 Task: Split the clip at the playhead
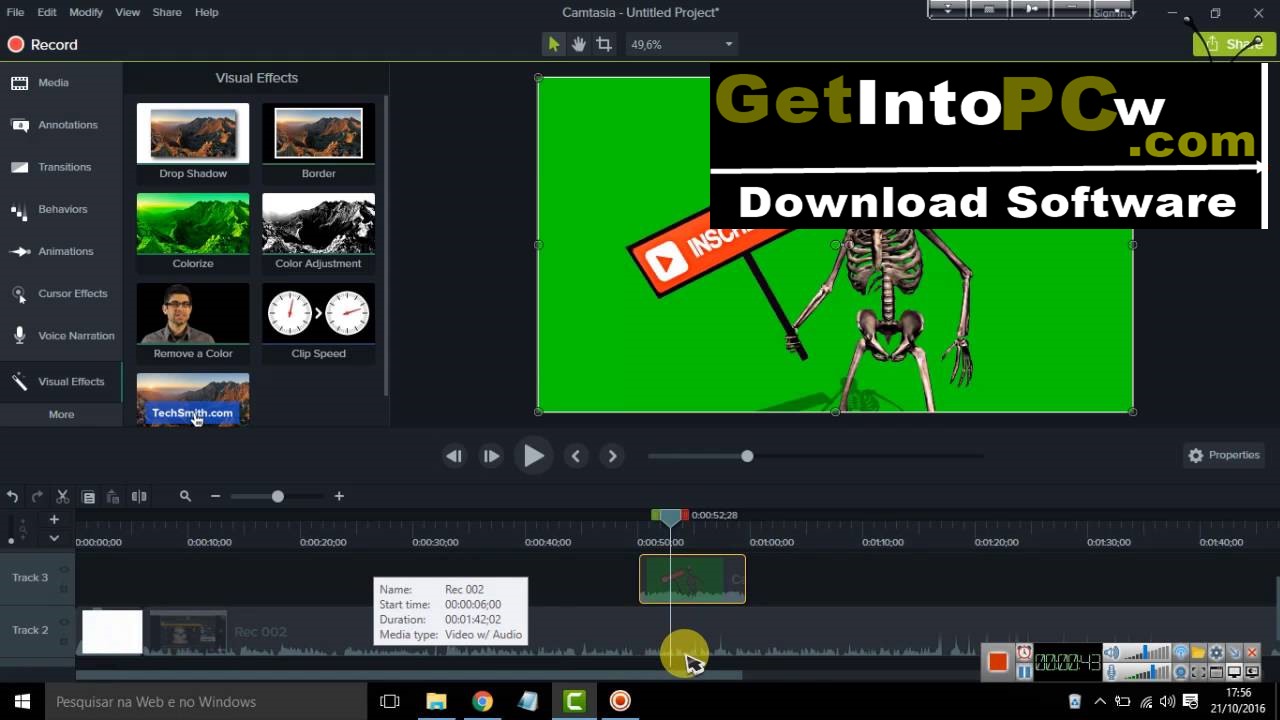(x=139, y=496)
